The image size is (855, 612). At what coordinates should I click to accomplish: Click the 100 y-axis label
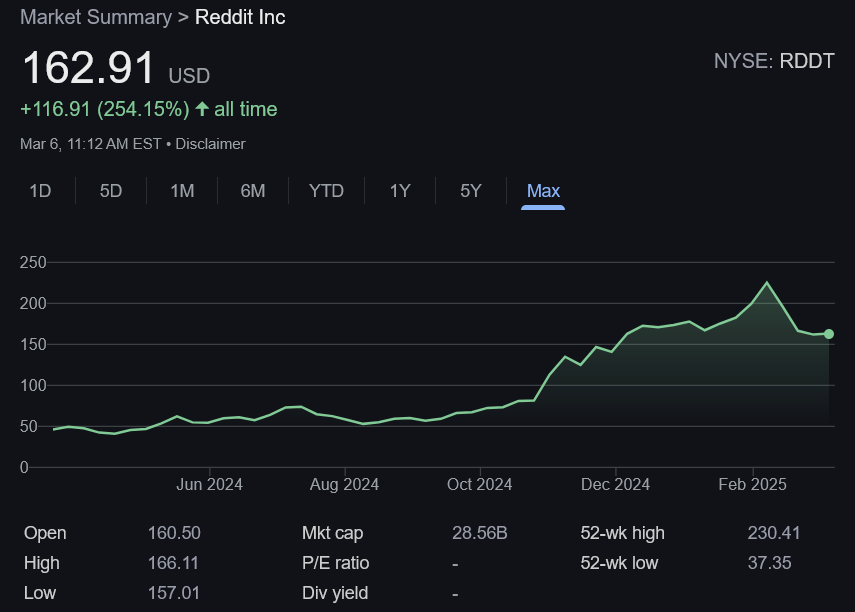33,385
